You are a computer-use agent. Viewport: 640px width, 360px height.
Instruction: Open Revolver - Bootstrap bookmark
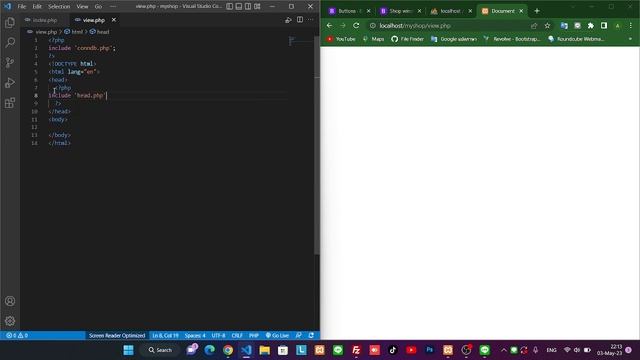(x=512, y=39)
